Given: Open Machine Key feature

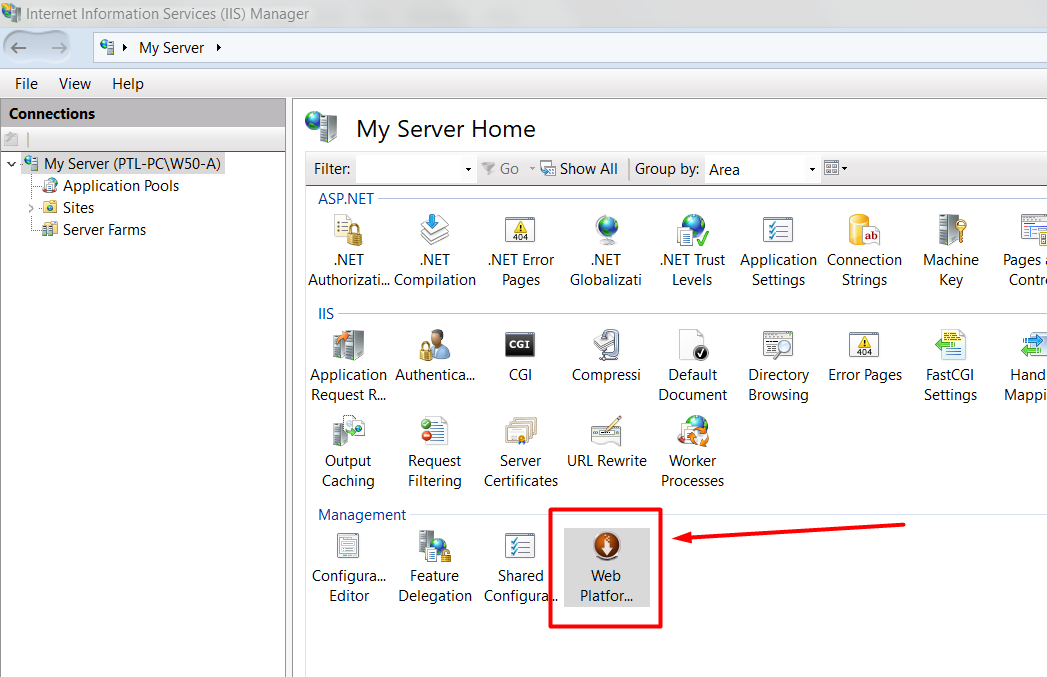Looking at the screenshot, I should (x=951, y=251).
